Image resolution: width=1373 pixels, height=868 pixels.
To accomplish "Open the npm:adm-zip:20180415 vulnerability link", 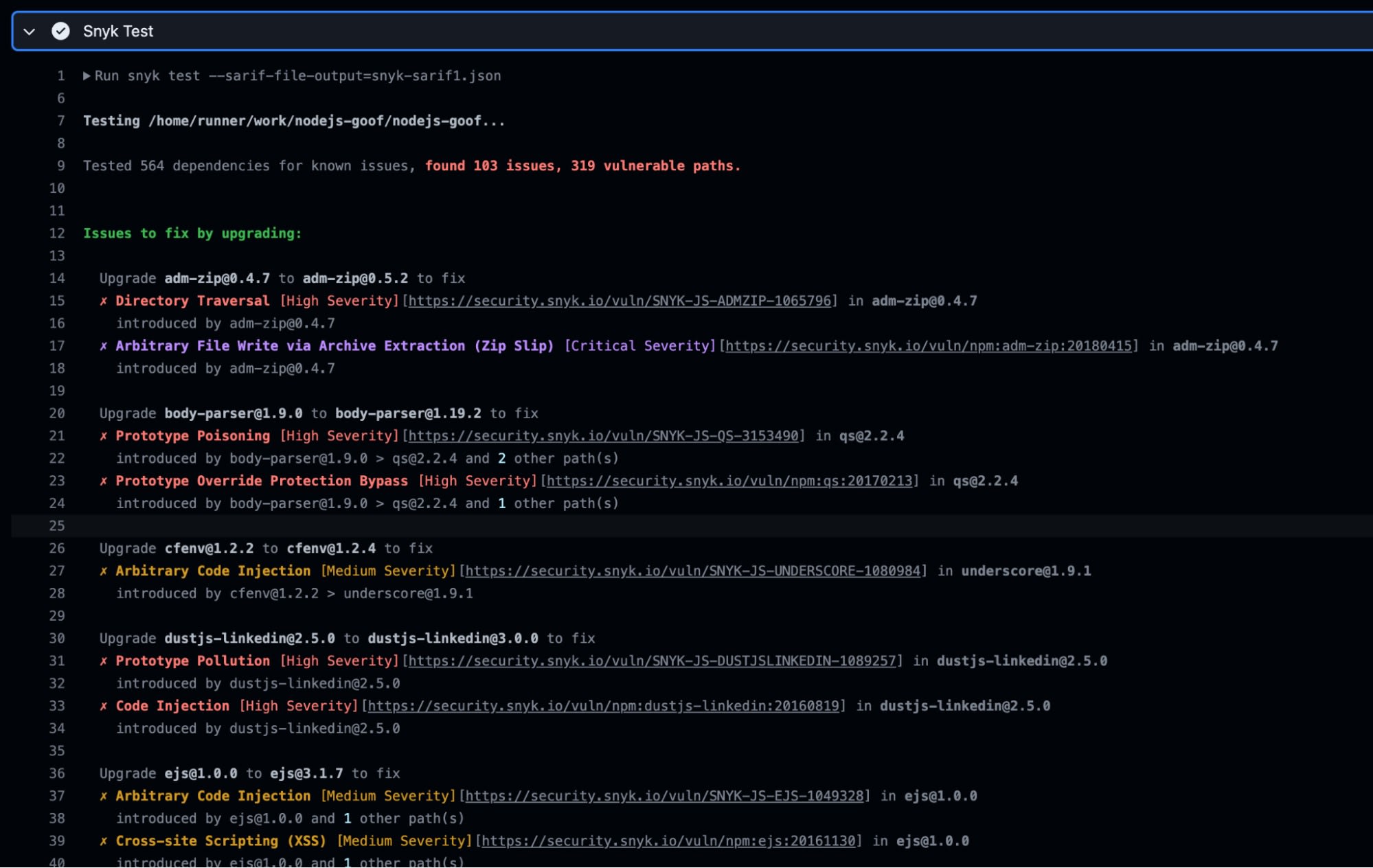I will coord(929,346).
